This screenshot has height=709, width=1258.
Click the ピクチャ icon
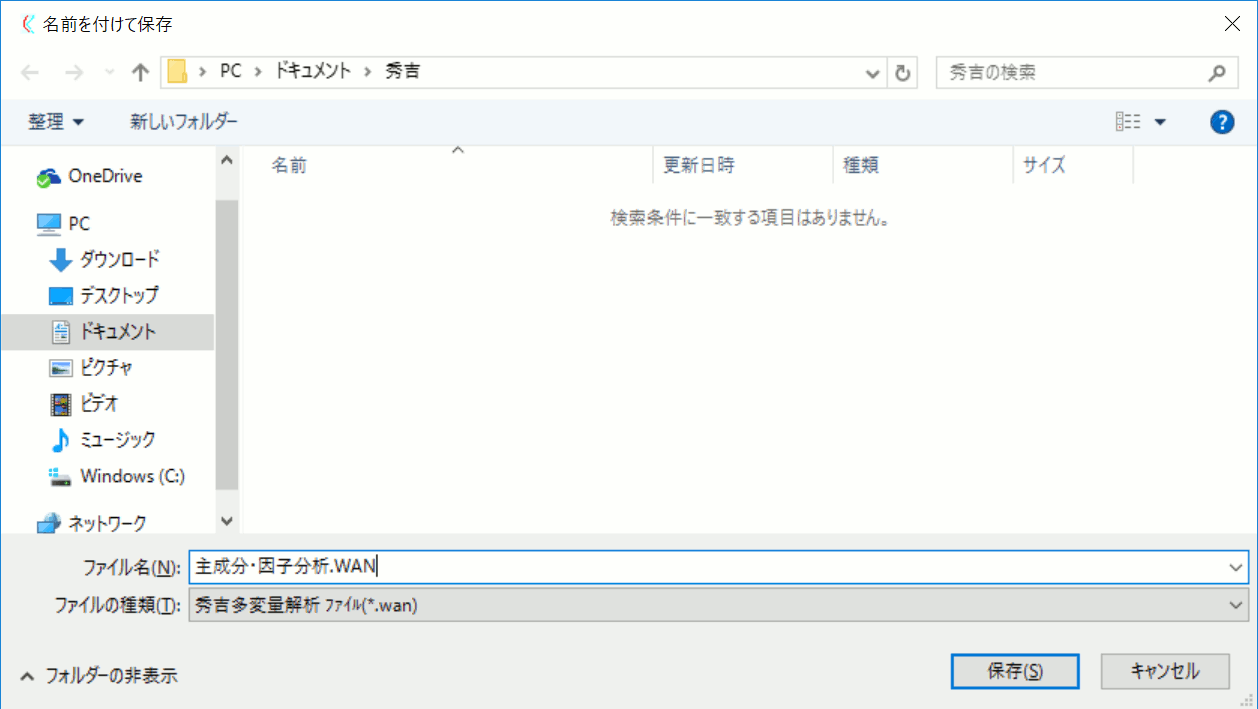coord(61,368)
